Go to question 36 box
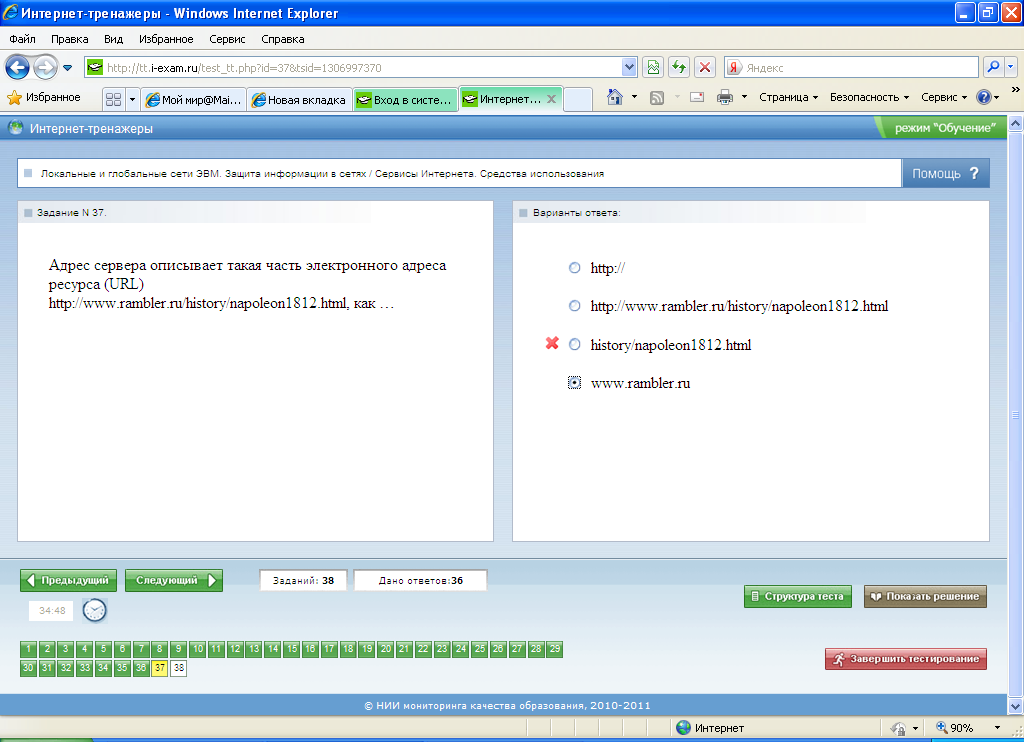The image size is (1024, 742). 141,668
